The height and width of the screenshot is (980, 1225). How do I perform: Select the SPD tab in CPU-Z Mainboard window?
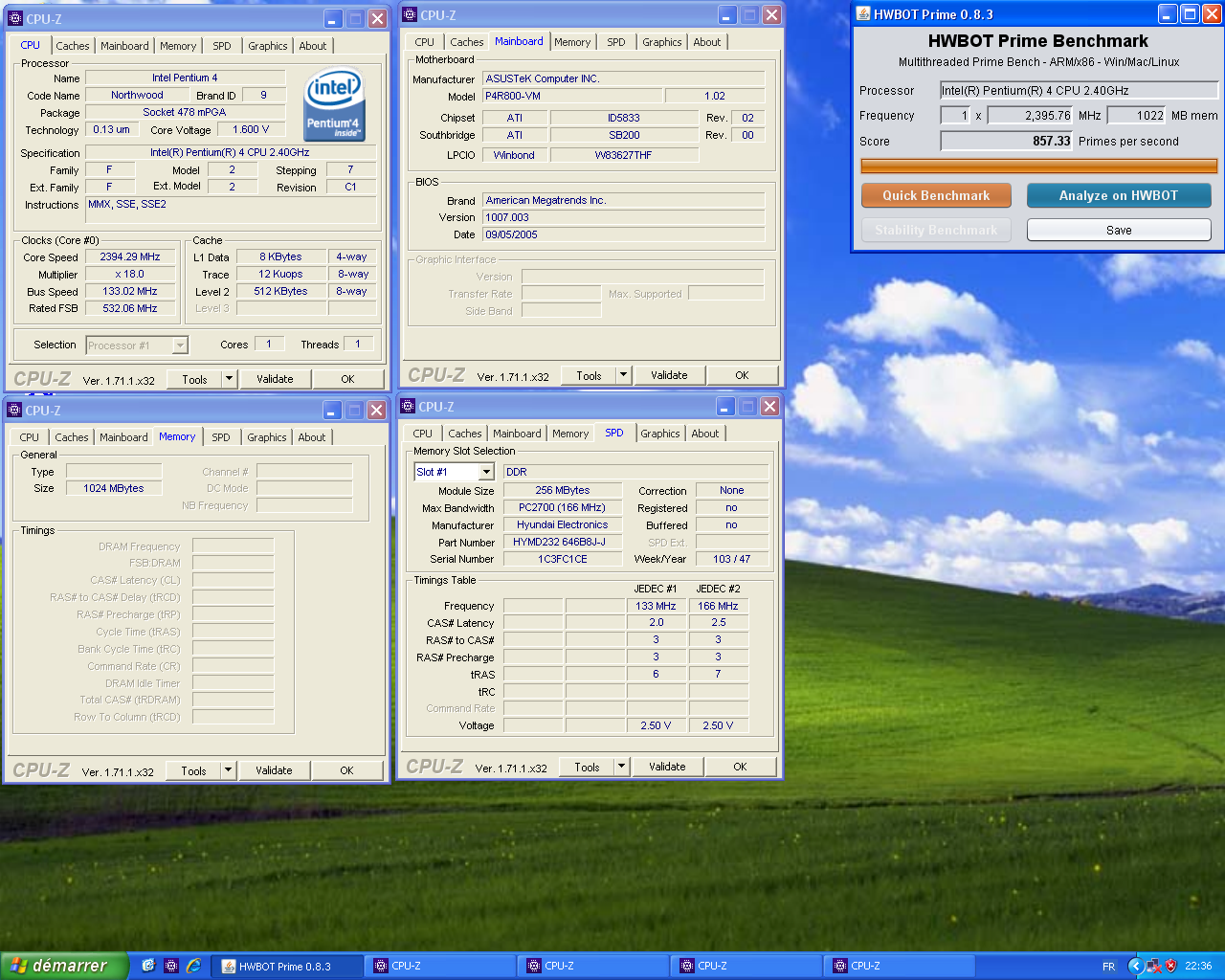[x=616, y=42]
